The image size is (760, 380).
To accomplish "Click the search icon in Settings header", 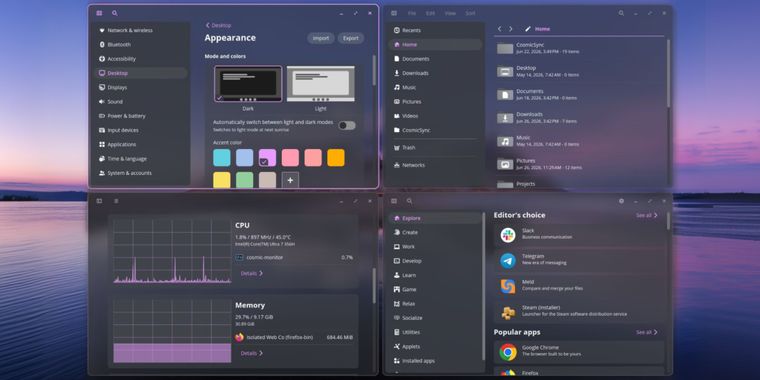I will pos(114,13).
